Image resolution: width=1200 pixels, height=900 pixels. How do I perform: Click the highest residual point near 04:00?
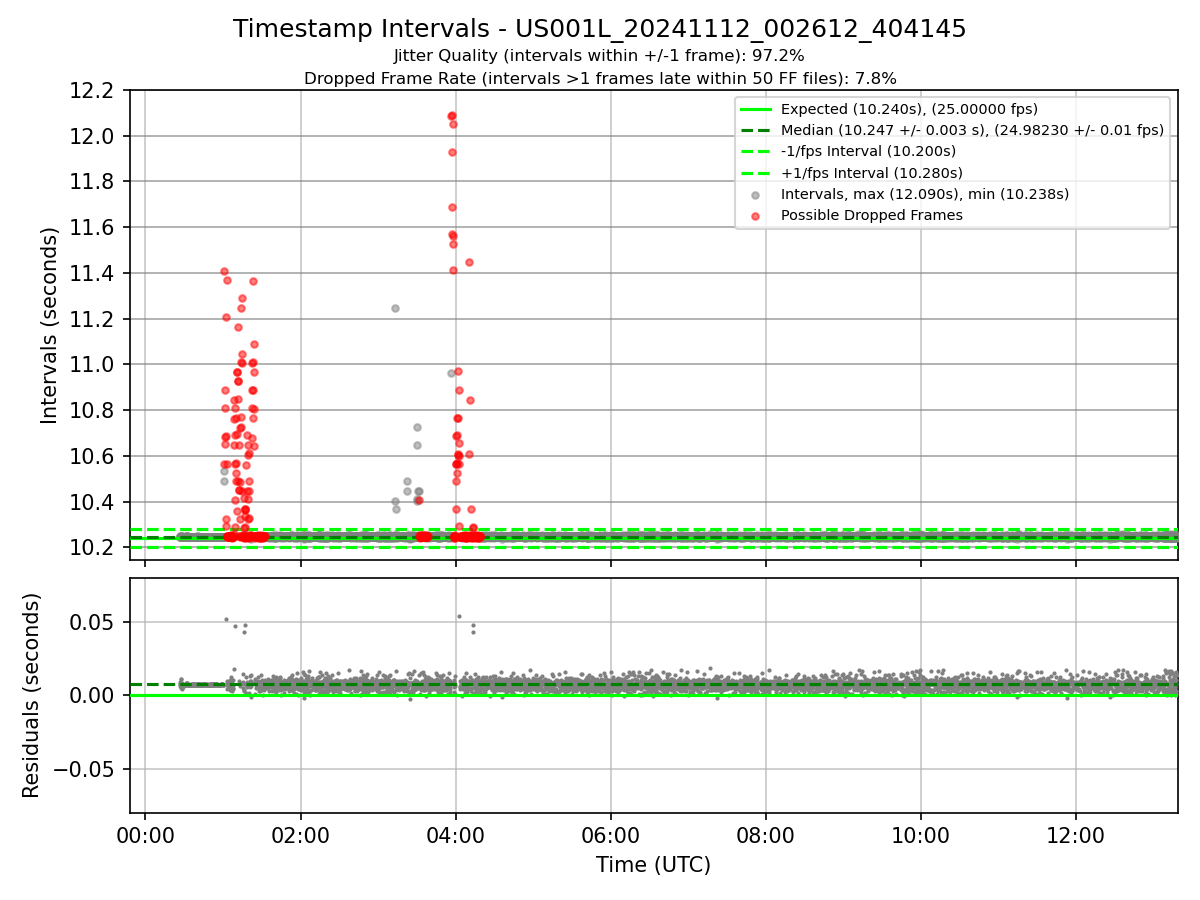[459, 616]
